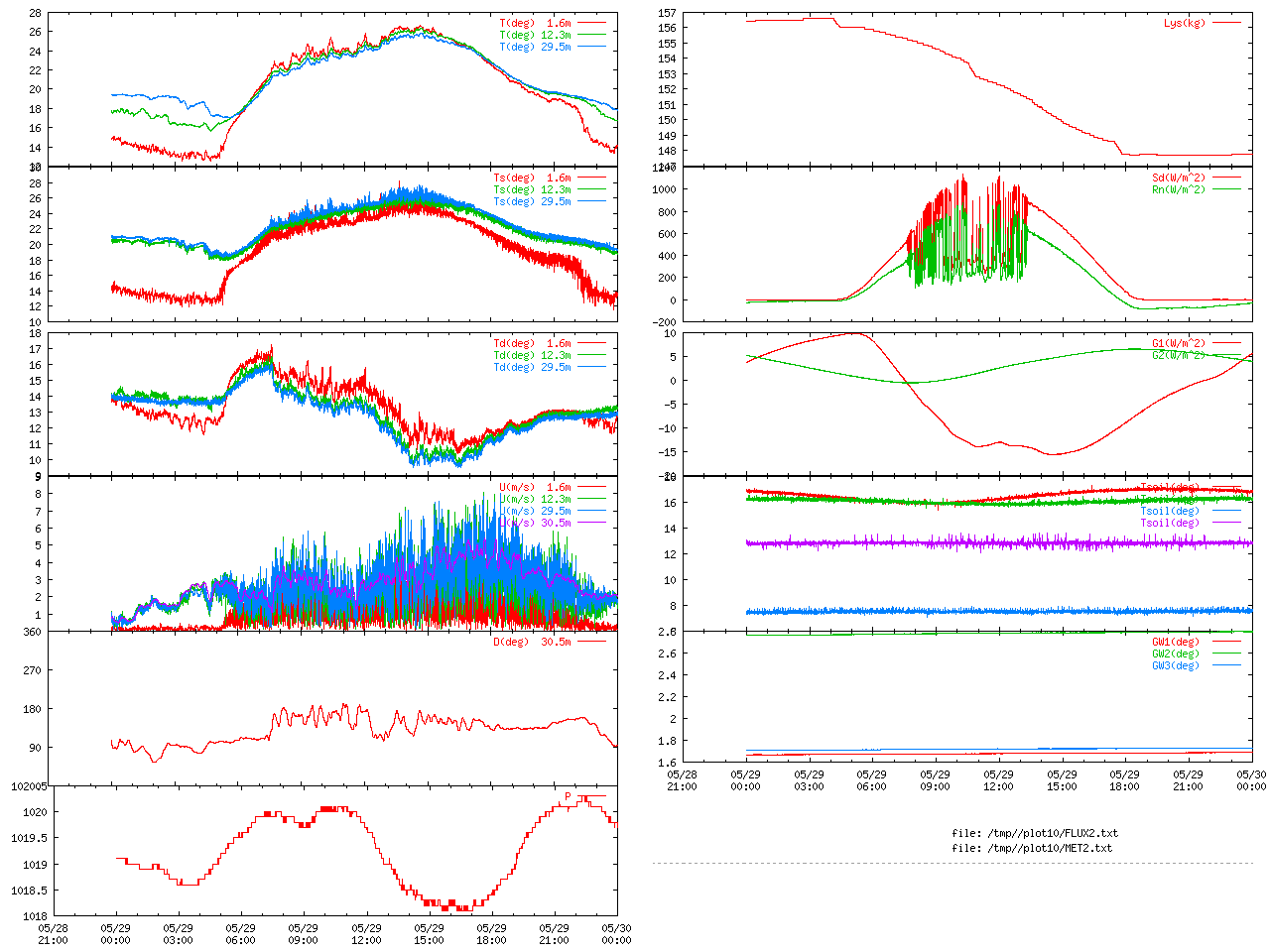The height and width of the screenshot is (952, 1270).
Task: Click the file path /tmp//plot10/FLUX2.txt text
Action: click(1035, 833)
